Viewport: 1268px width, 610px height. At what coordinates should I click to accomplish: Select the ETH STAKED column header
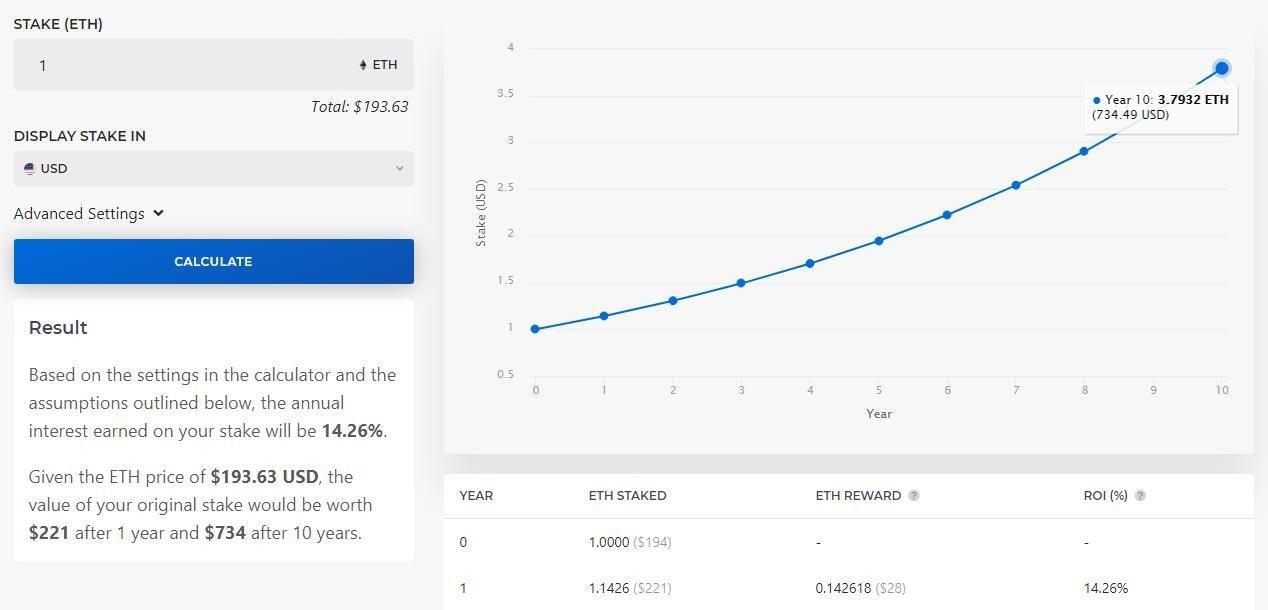pos(627,495)
